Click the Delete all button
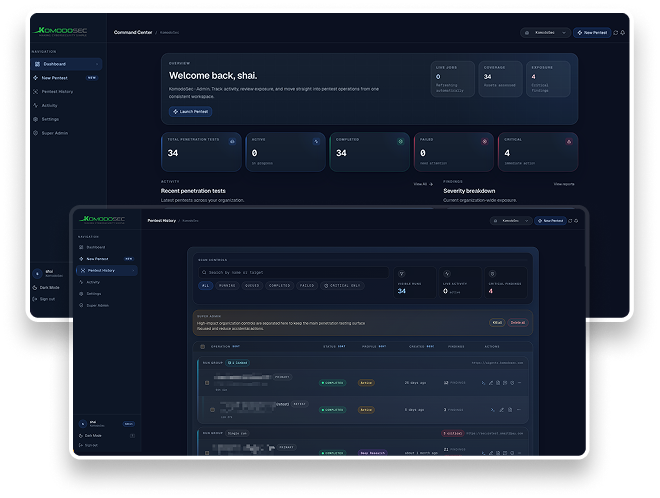 pos(518,322)
